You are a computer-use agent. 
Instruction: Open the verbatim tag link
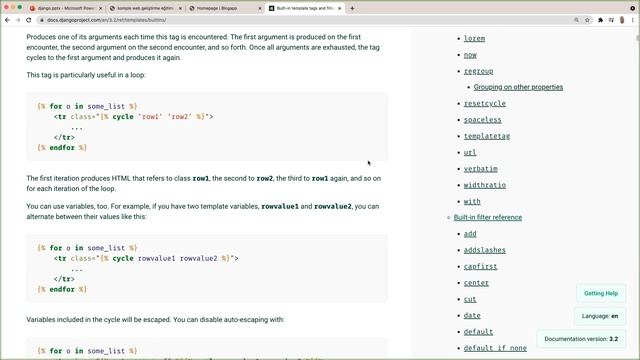[x=480, y=169]
